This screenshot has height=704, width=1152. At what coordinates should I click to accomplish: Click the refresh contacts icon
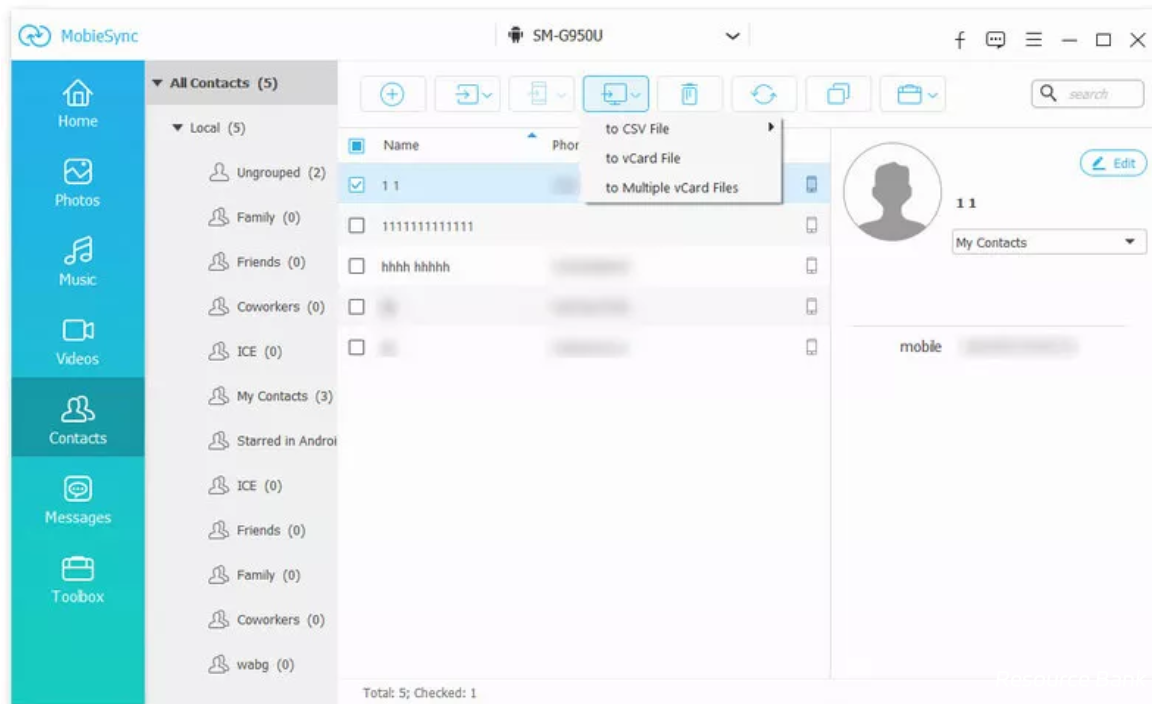click(x=764, y=94)
